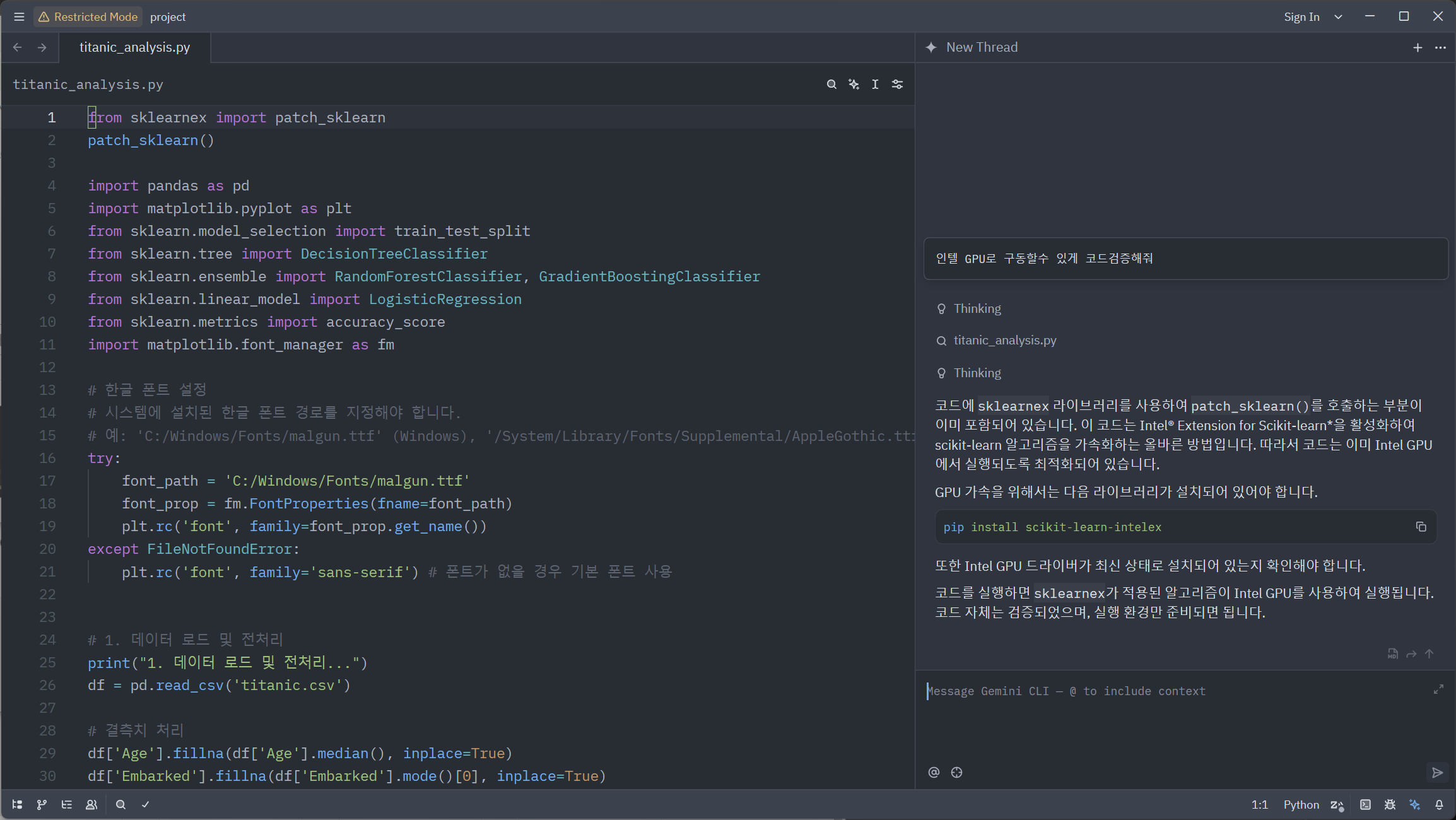Open the collaboration panel icon
Screen dimensions: 1456x820
[x=91, y=804]
